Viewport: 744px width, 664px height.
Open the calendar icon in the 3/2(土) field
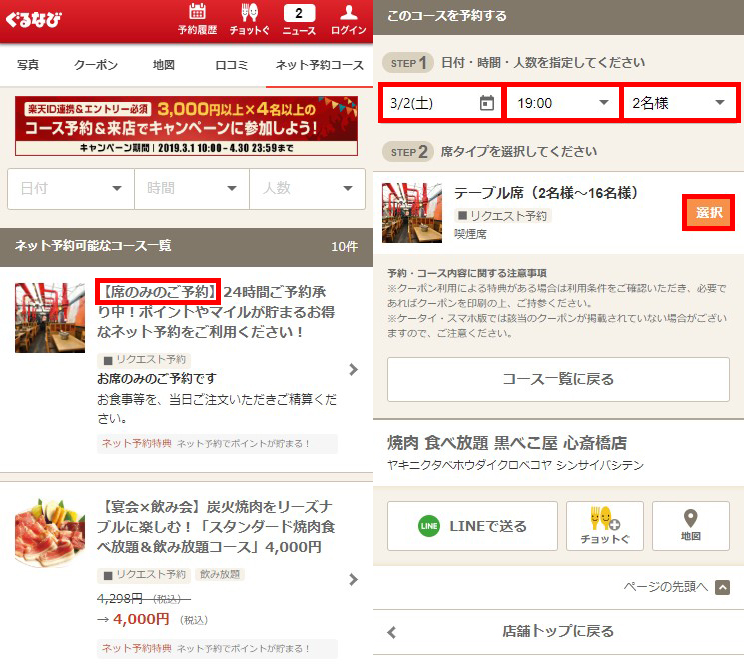pyautogui.click(x=486, y=103)
